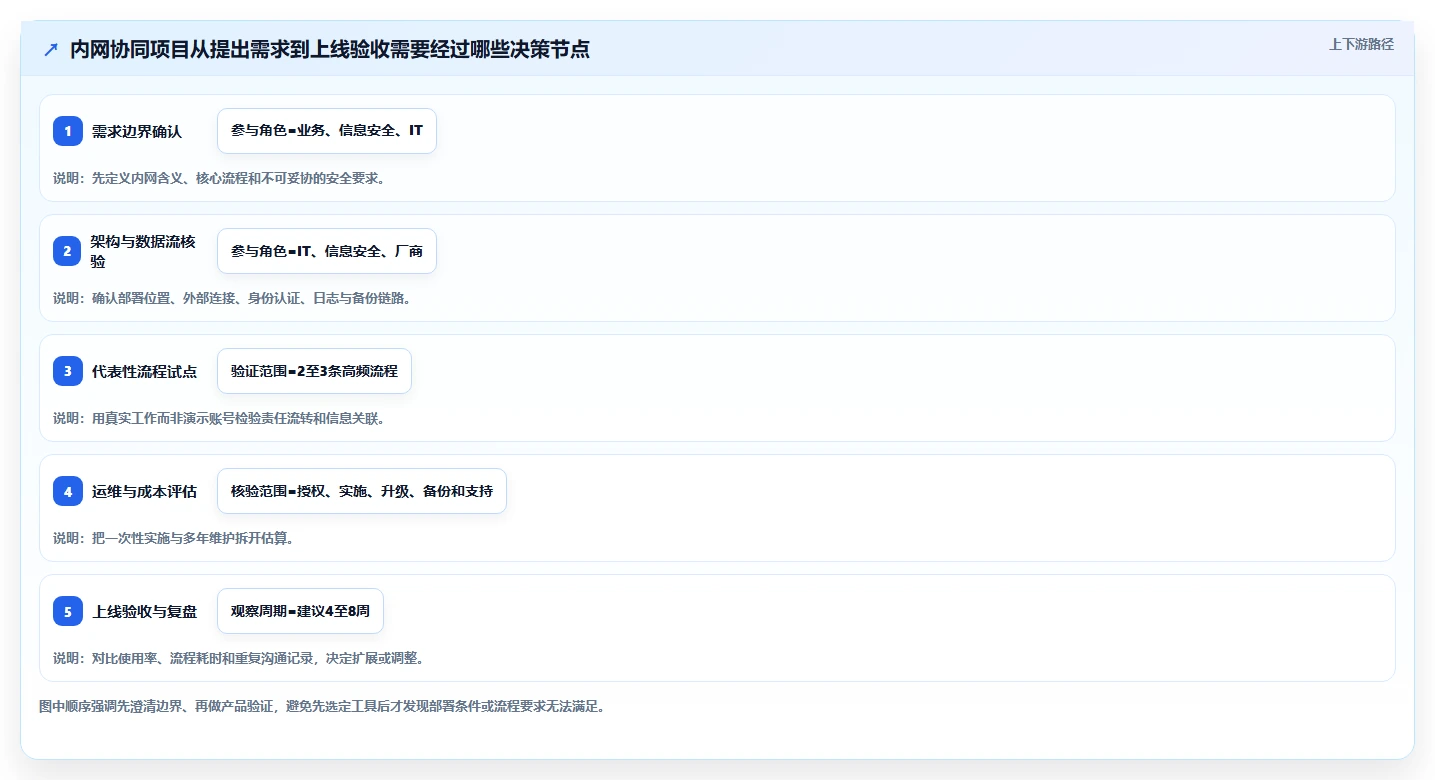Select the 参与角色=IT、信息安全、厂商 chip
The width and height of the screenshot is (1435, 780).
327,251
